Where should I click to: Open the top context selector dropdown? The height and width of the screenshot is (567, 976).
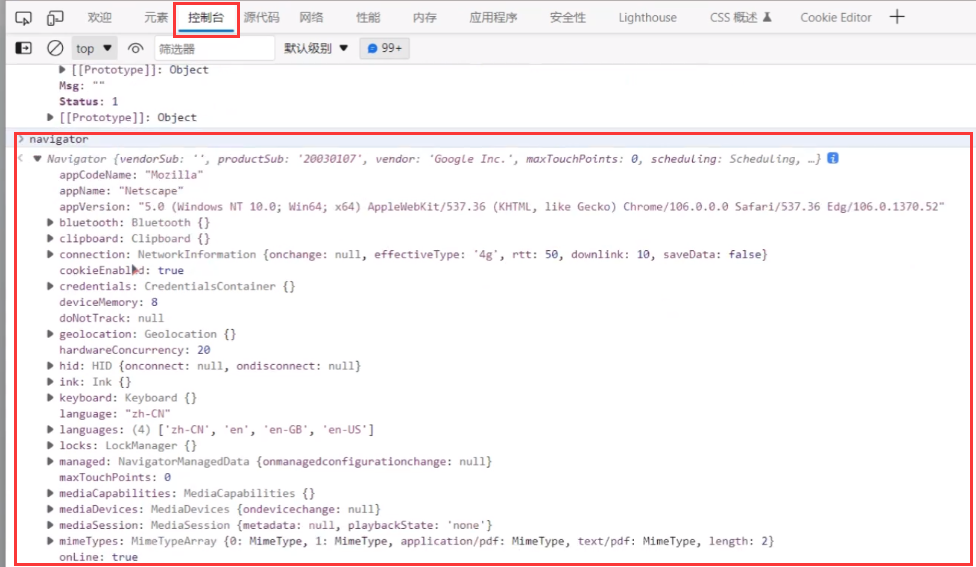[94, 48]
